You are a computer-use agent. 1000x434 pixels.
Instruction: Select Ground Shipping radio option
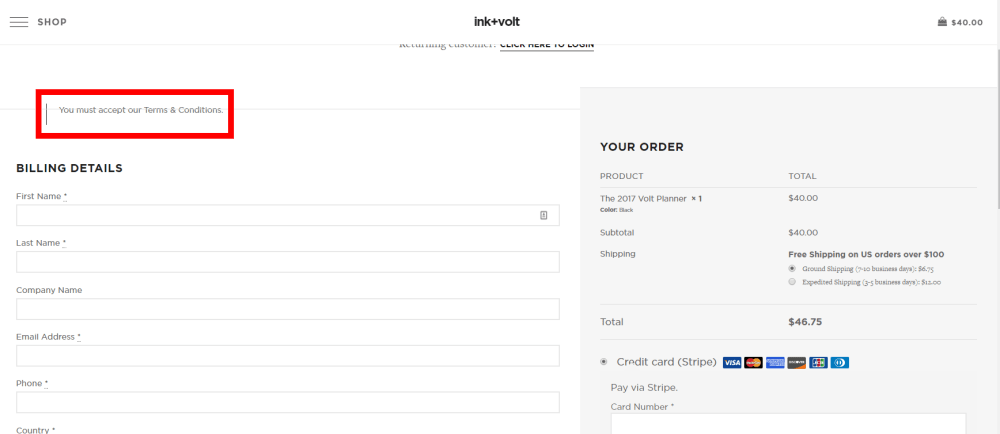tap(792, 269)
